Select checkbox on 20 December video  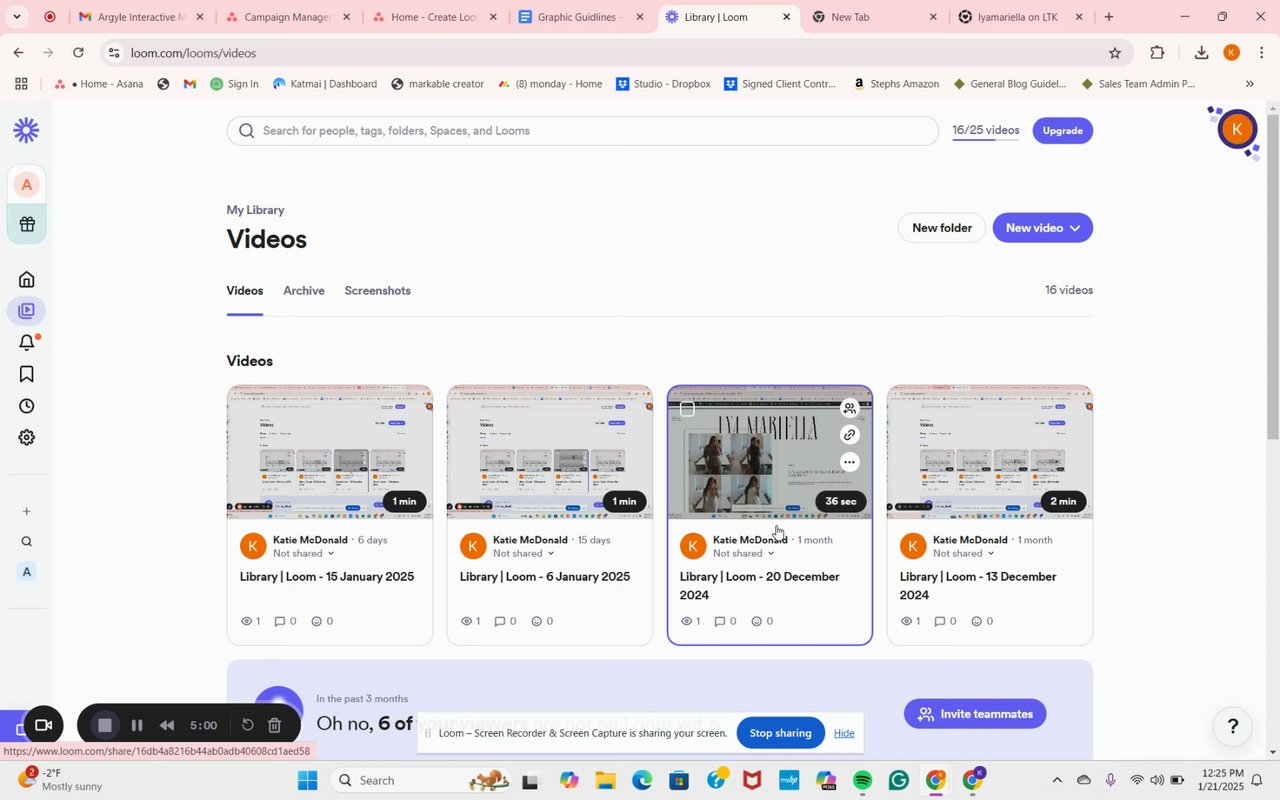(x=687, y=408)
